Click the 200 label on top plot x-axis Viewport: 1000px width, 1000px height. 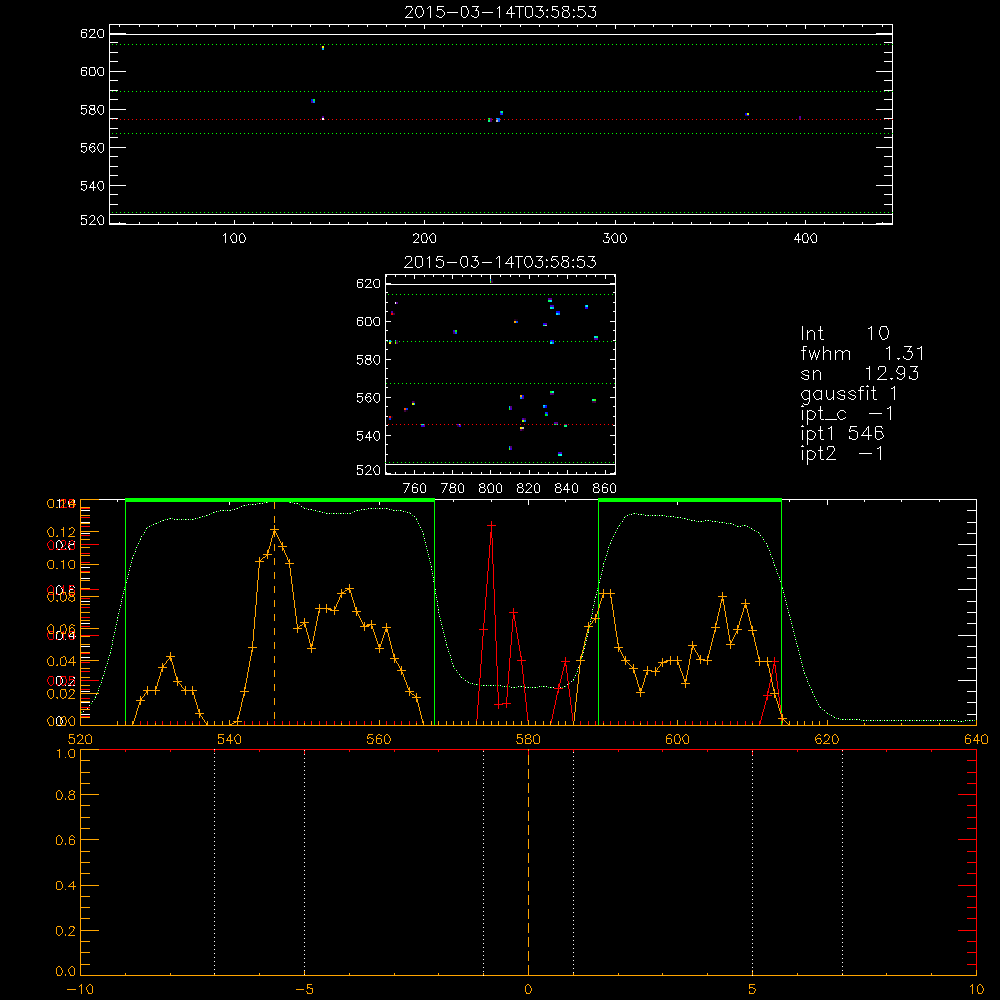(x=424, y=239)
